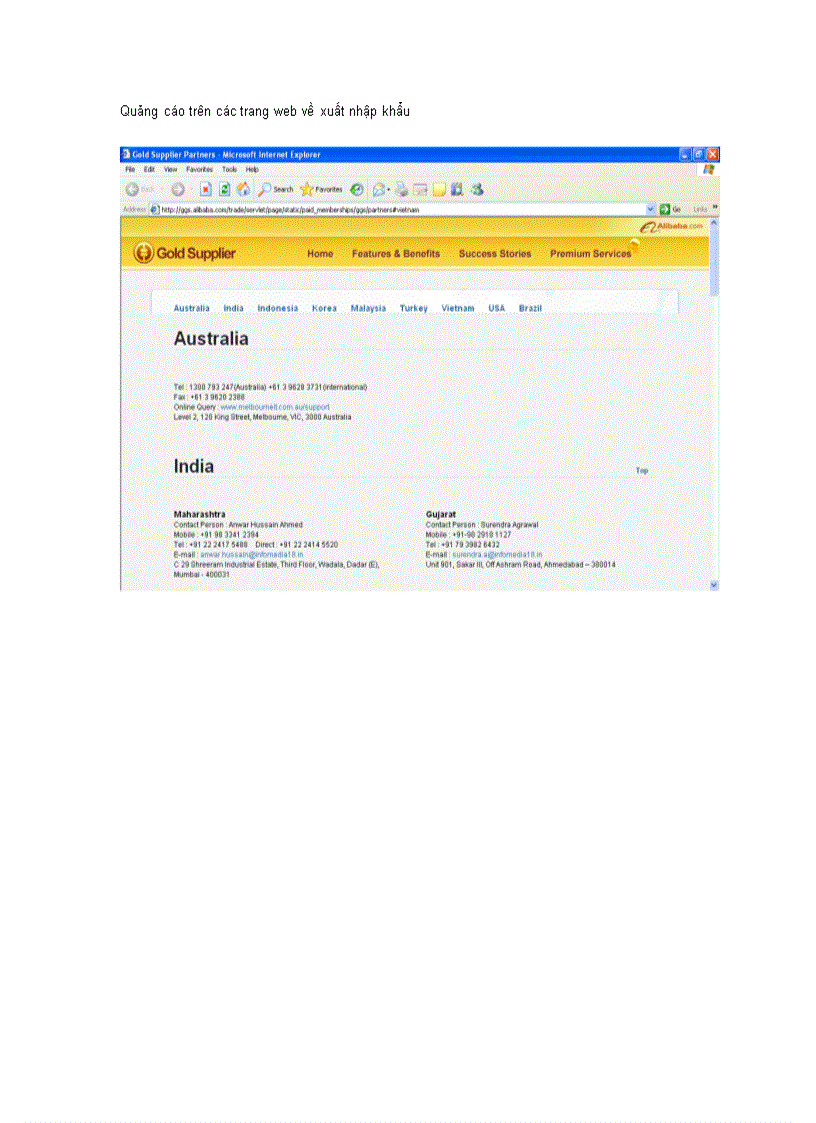Expand the address bar history dropdown
Screen dimensions: 816x1123
(653, 210)
